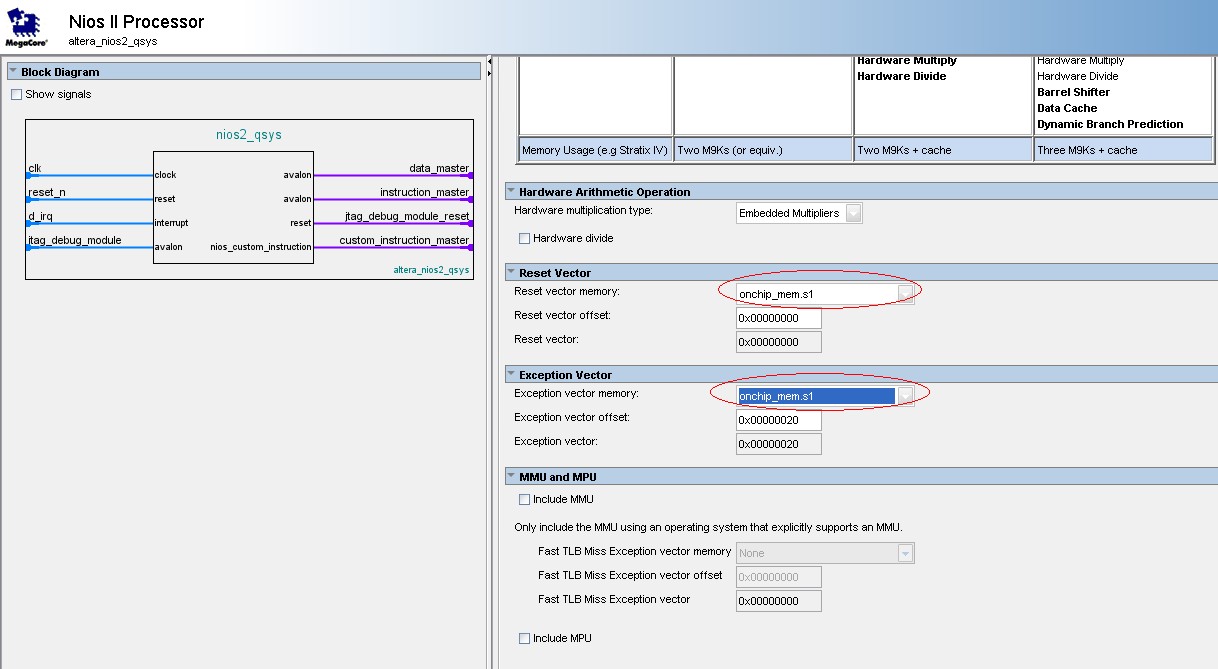Click the interrupt port inside the block

coord(171,223)
